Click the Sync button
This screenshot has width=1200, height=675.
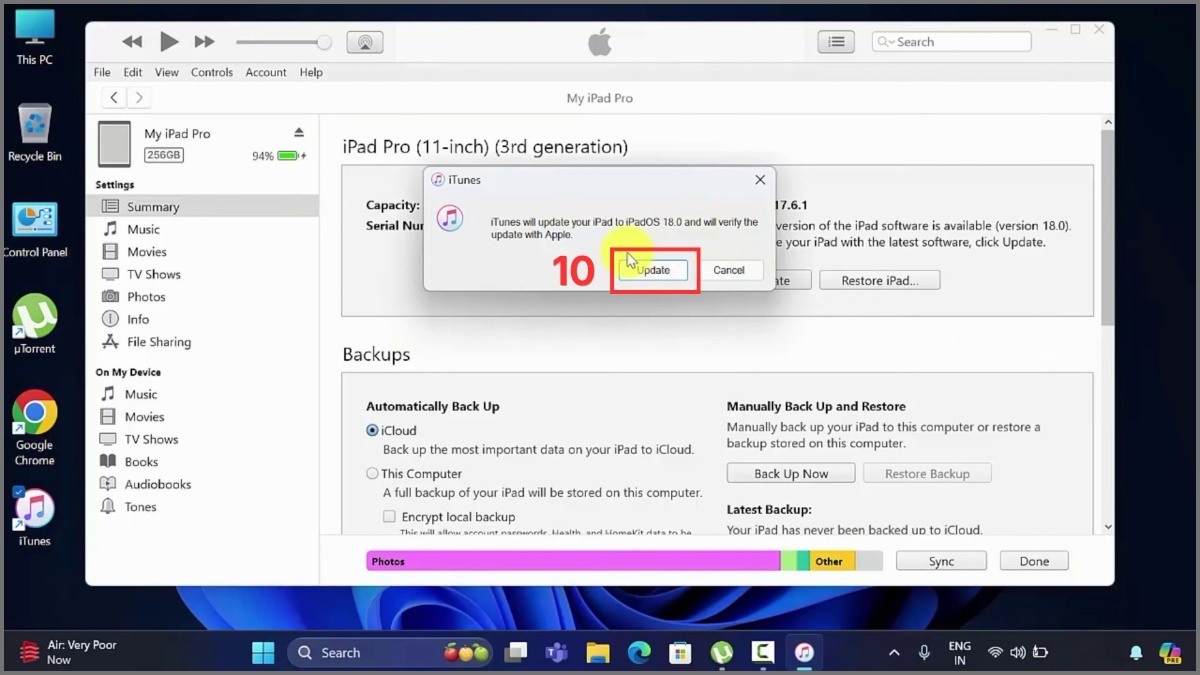pos(941,561)
